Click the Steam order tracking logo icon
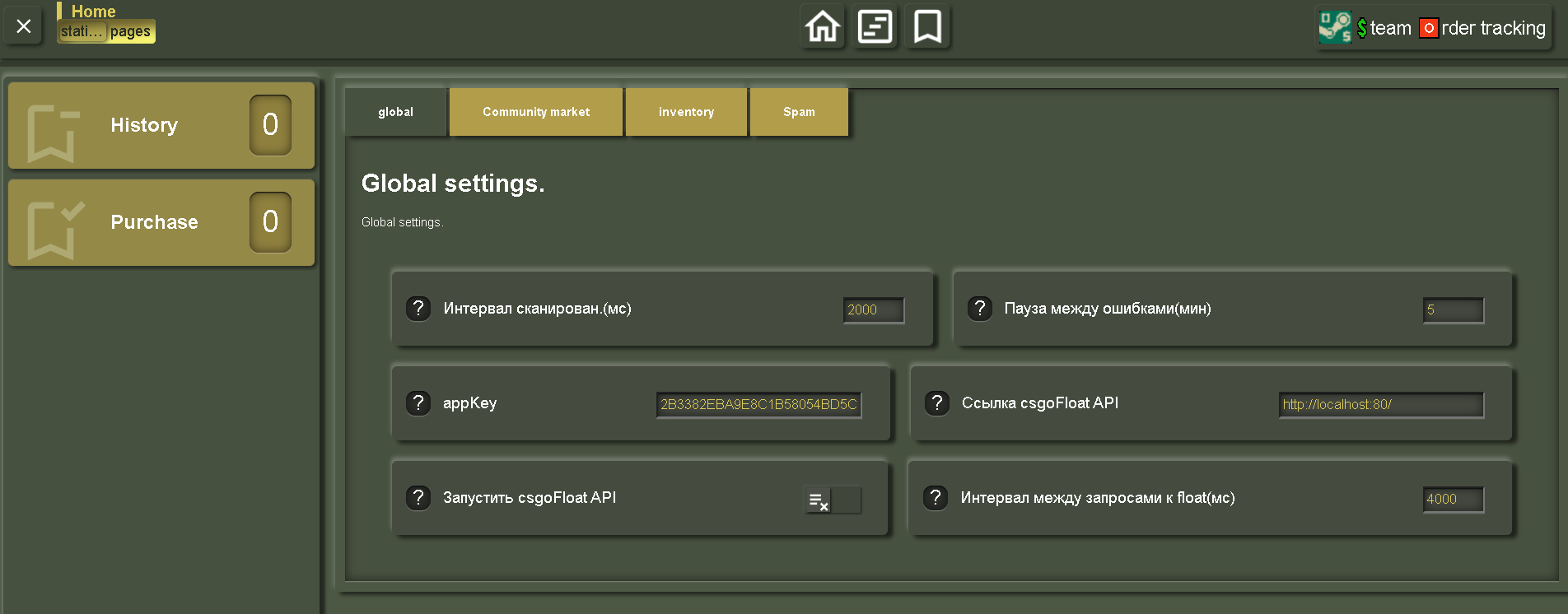Image resolution: width=1568 pixels, height=614 pixels. click(1335, 28)
